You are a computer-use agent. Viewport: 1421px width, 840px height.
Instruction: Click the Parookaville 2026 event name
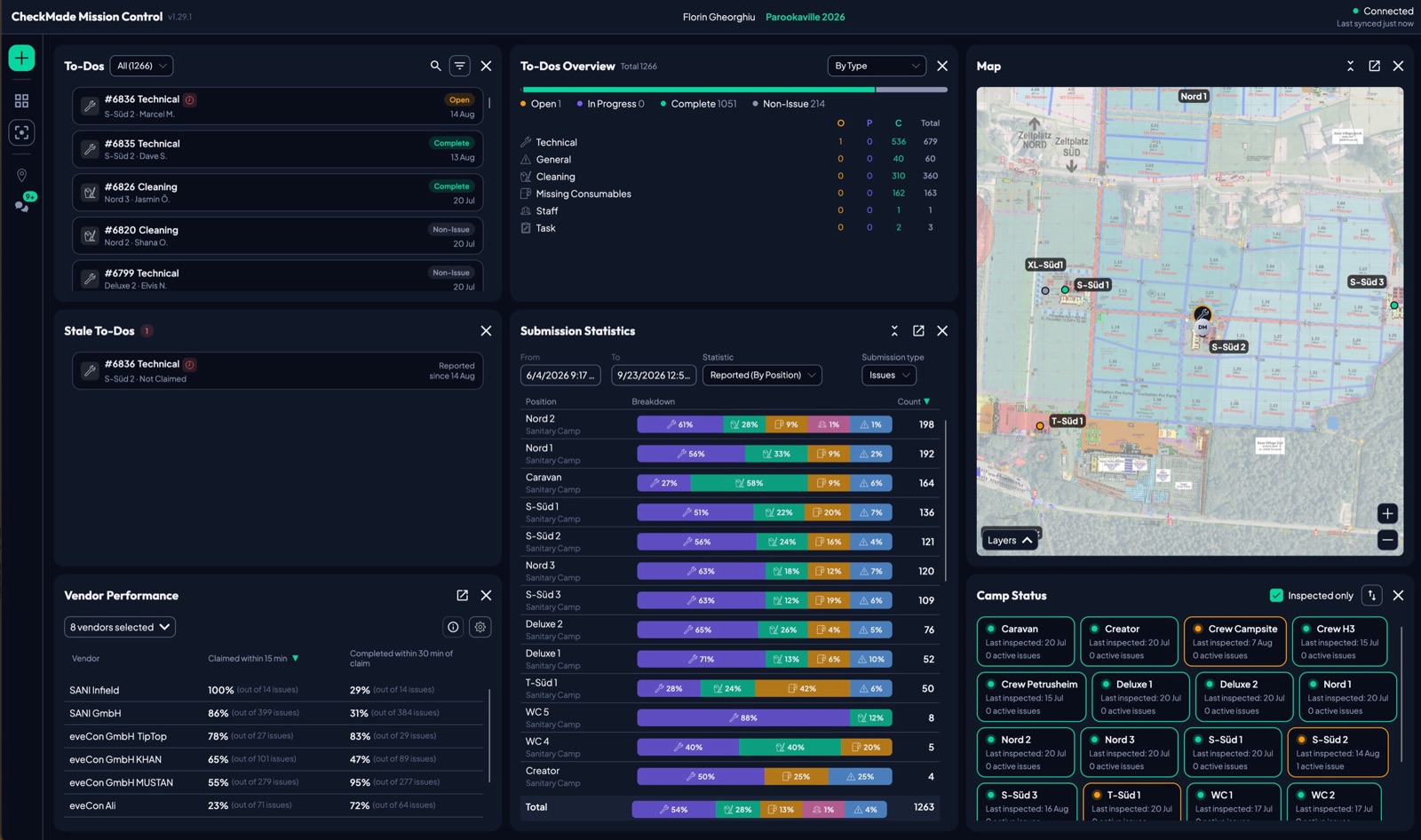click(x=805, y=17)
